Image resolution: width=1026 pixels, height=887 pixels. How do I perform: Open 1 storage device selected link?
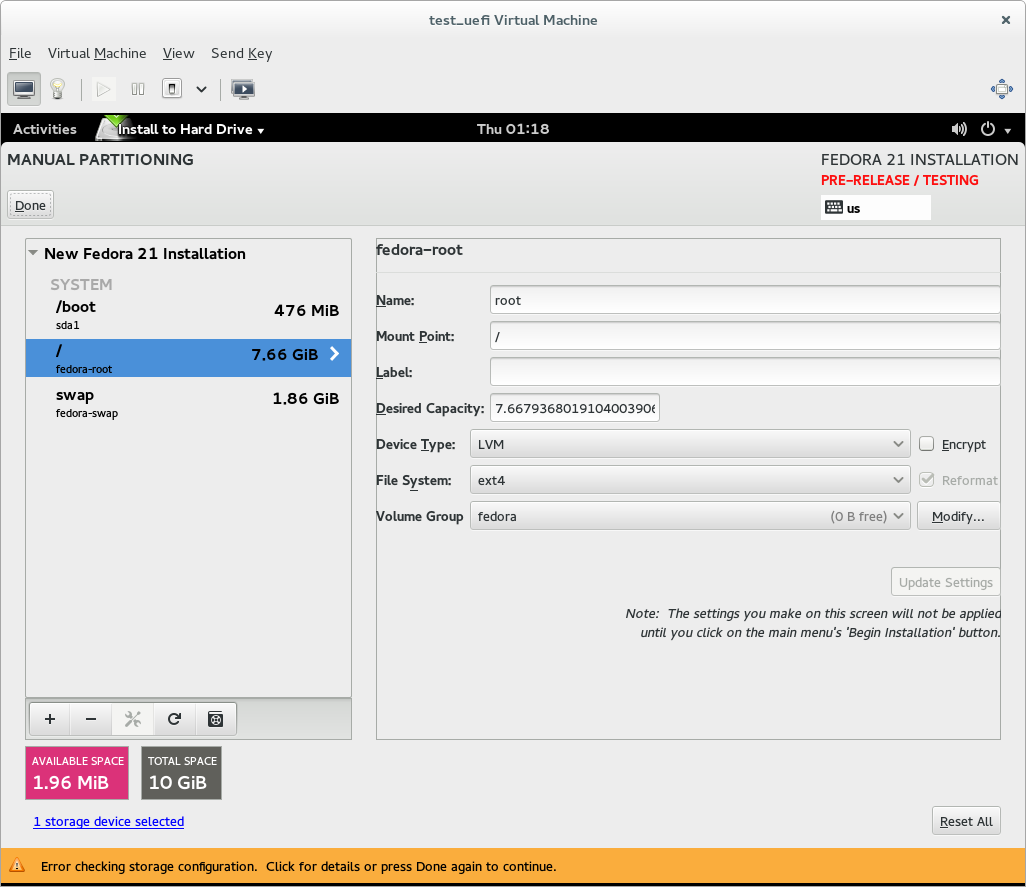[x=109, y=822]
